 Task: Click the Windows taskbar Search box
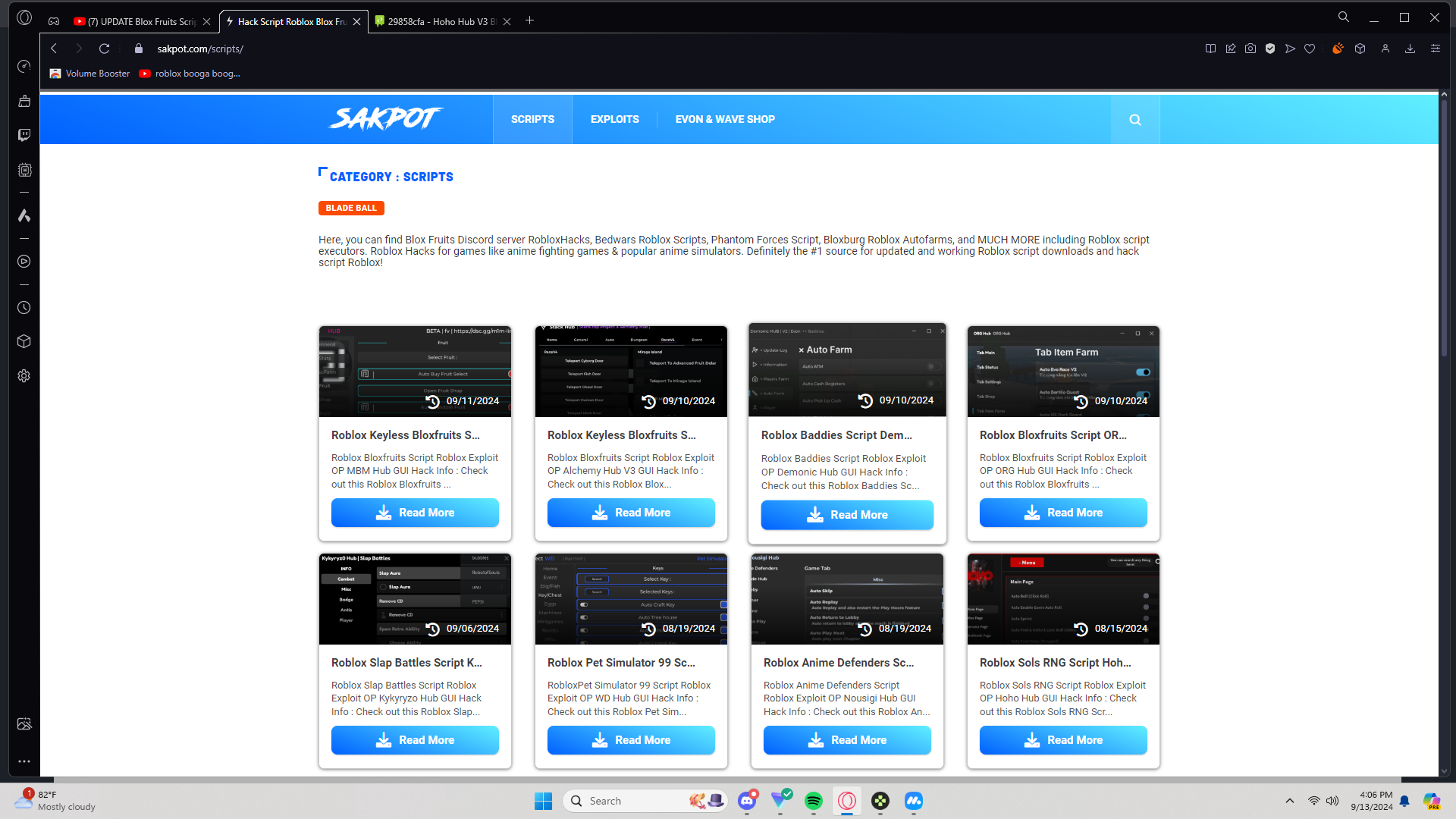(645, 801)
